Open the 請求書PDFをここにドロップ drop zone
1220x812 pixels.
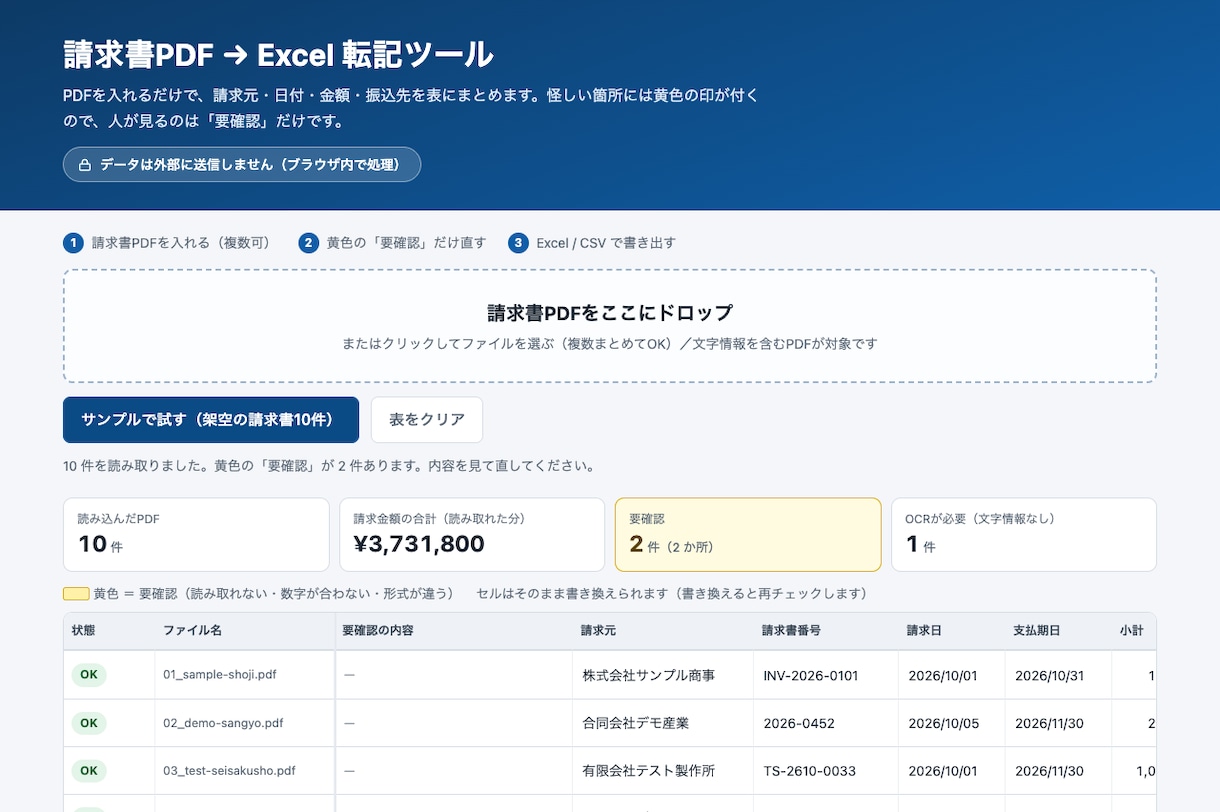tap(610, 326)
